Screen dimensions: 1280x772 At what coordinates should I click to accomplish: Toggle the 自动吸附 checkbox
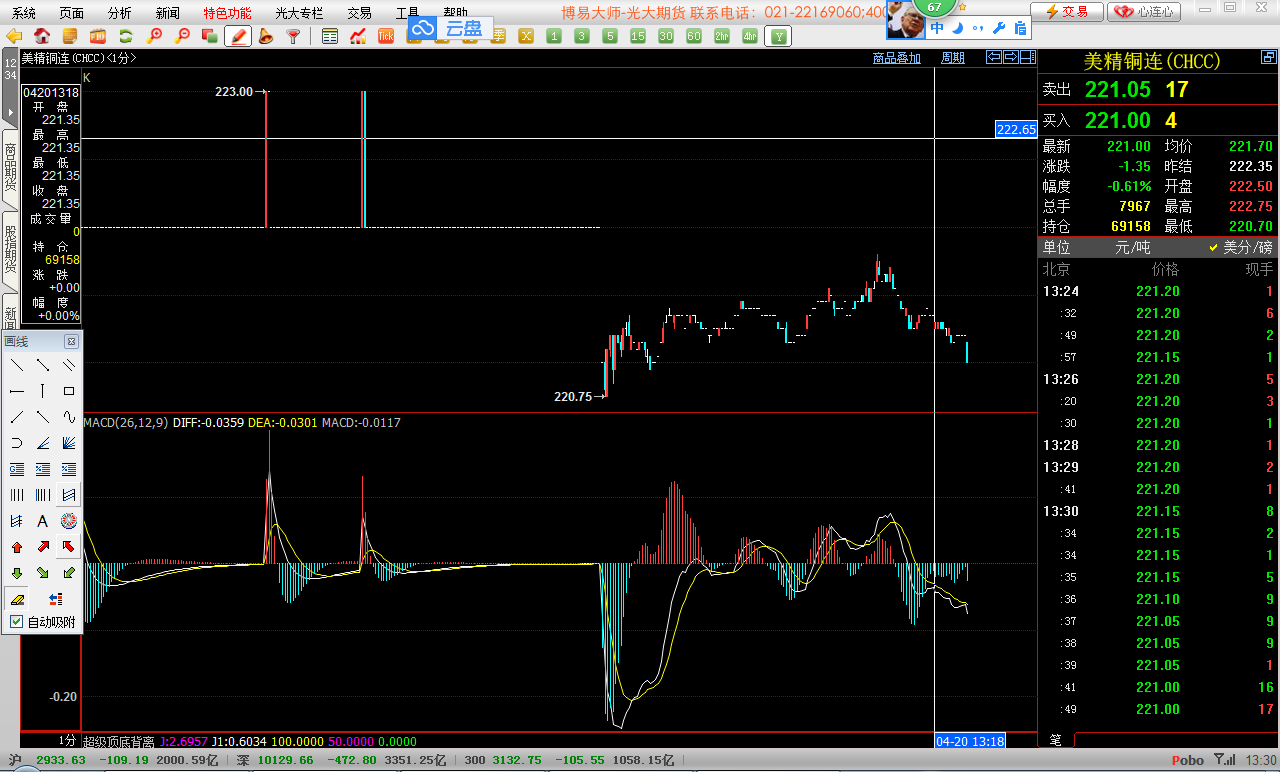tap(16, 621)
